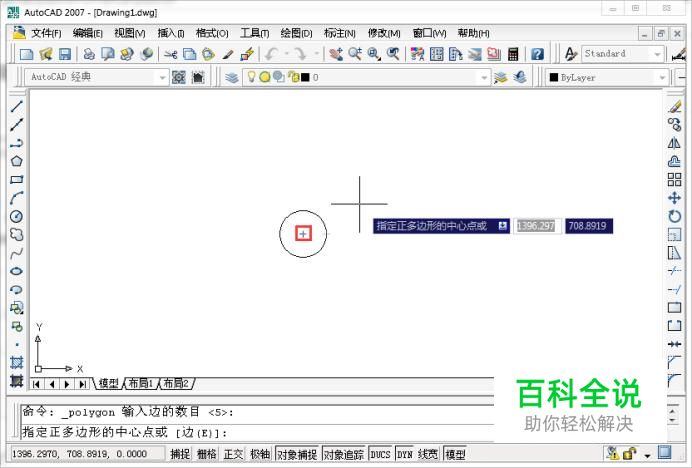Select the Spline tool
This screenshot has height=468, width=692.
[16, 253]
